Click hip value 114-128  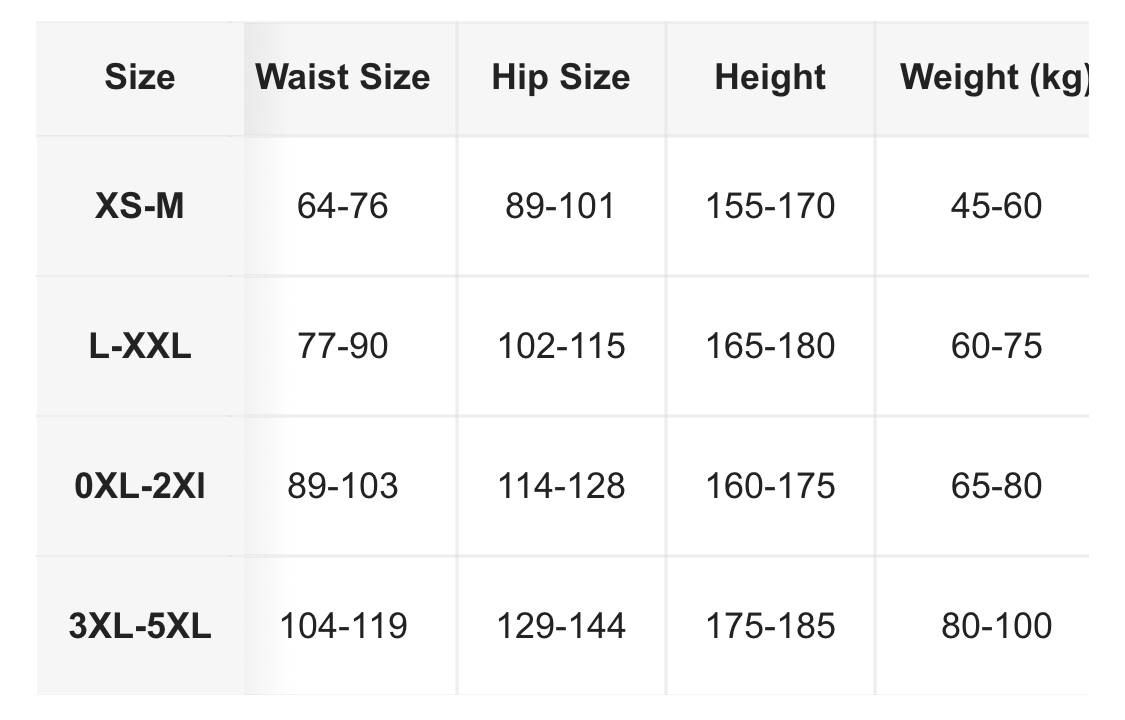560,486
